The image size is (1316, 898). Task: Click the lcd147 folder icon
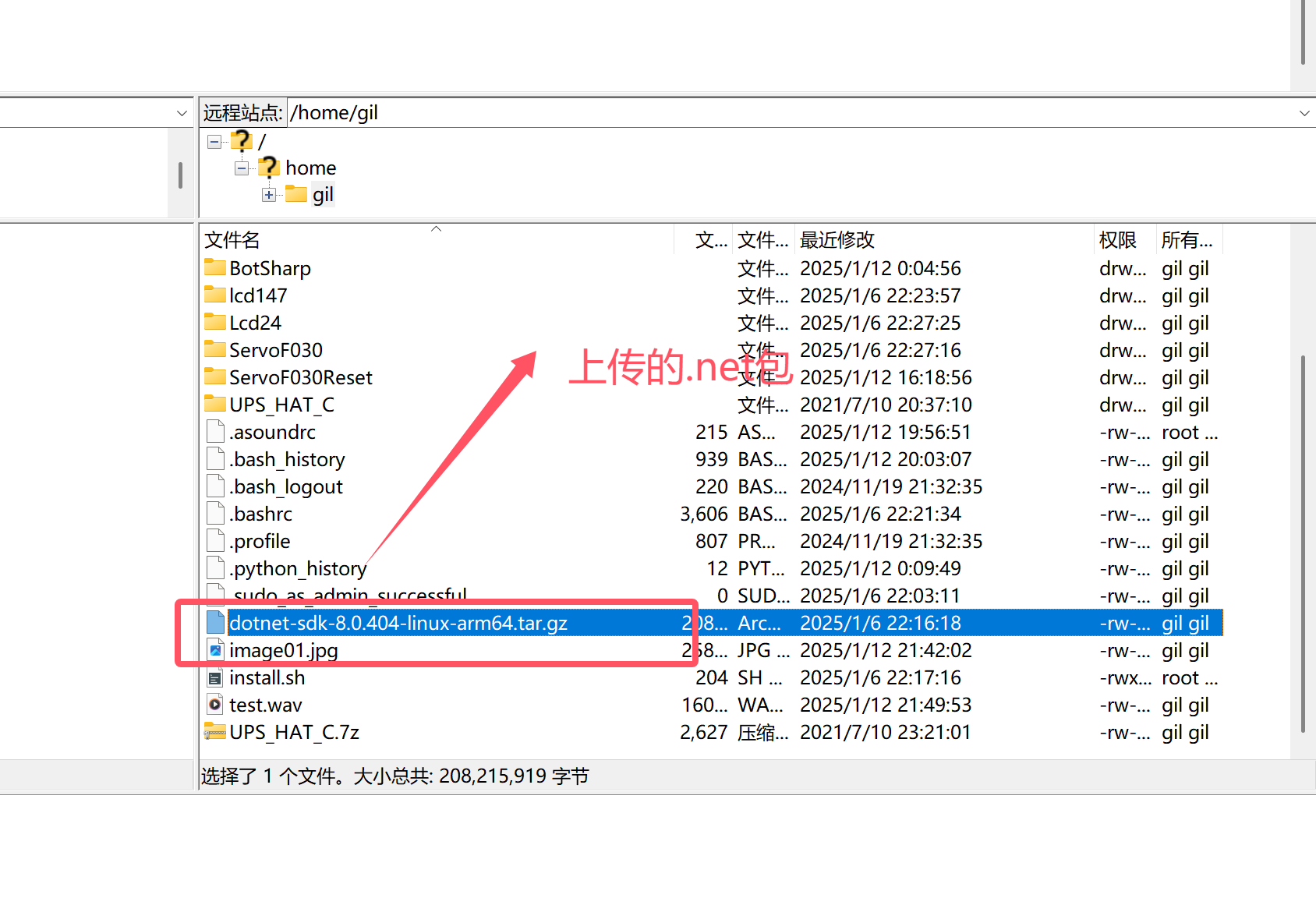tap(214, 295)
